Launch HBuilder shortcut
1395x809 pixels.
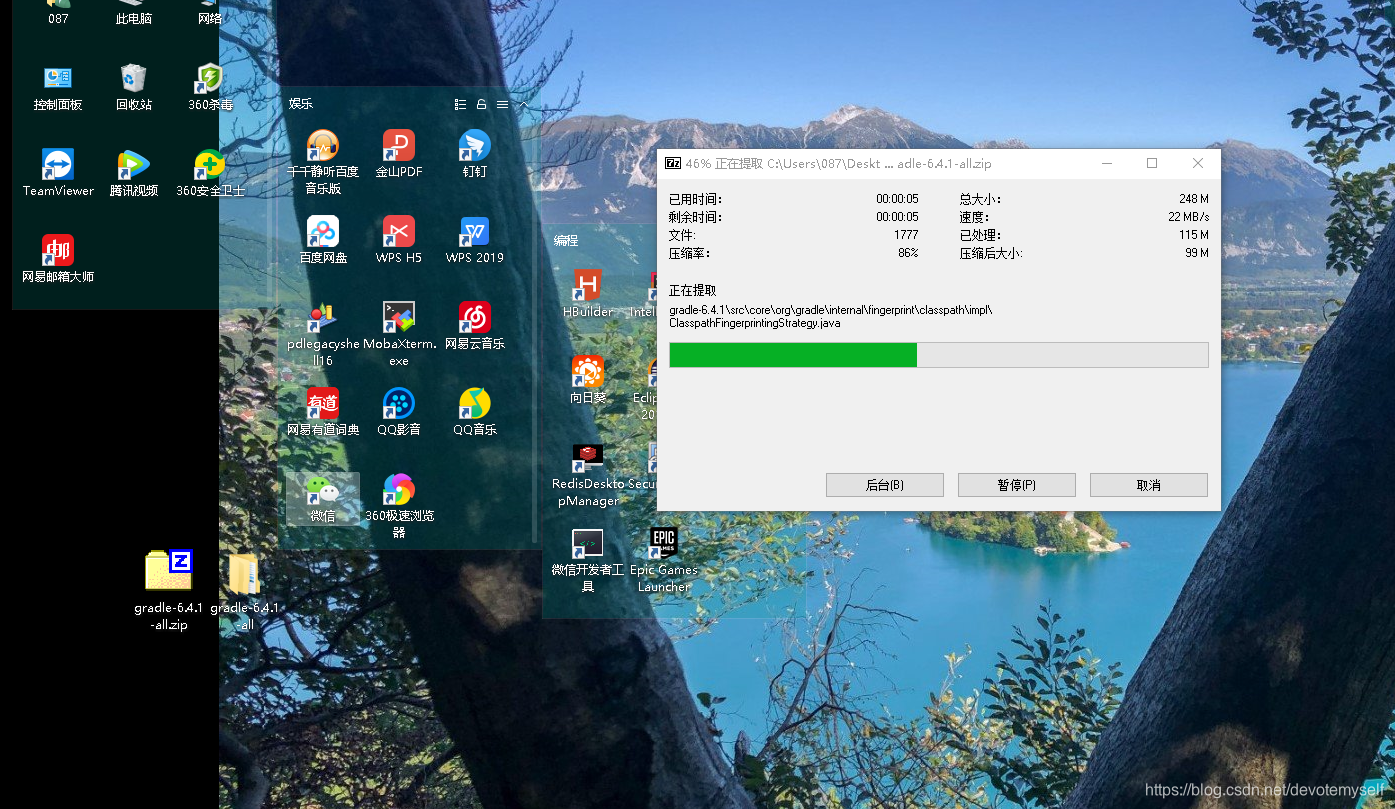(x=588, y=294)
